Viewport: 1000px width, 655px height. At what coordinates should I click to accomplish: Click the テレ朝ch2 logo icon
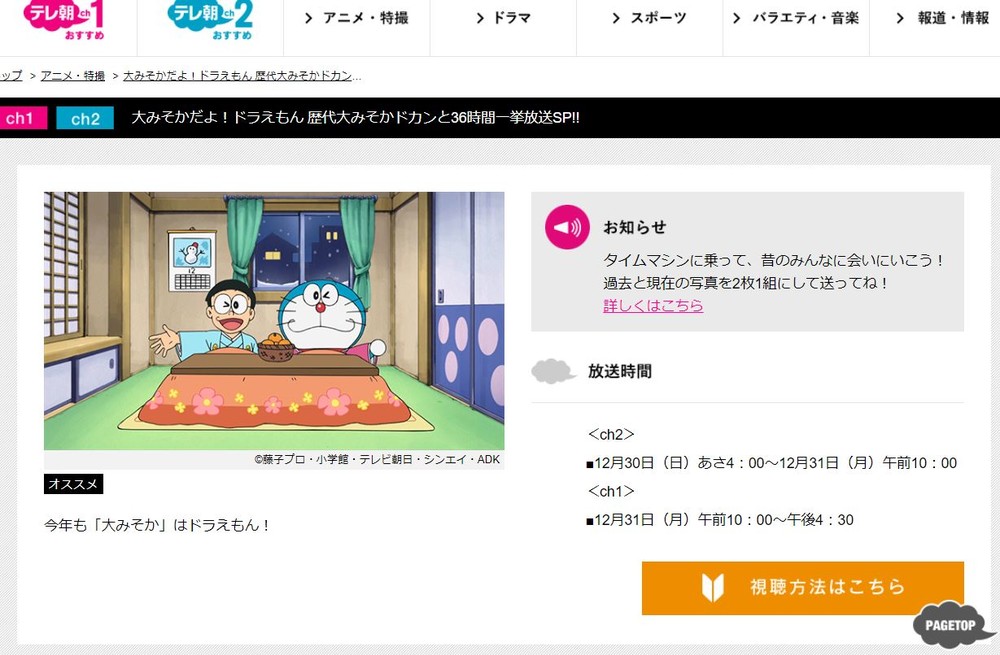point(210,19)
